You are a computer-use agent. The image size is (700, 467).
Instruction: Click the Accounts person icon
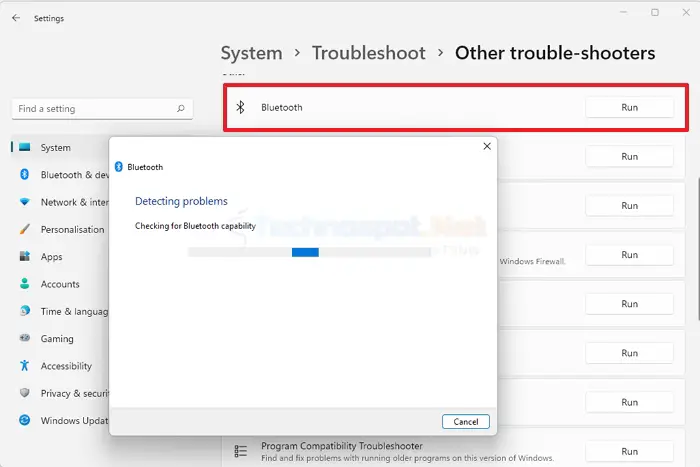coord(25,284)
